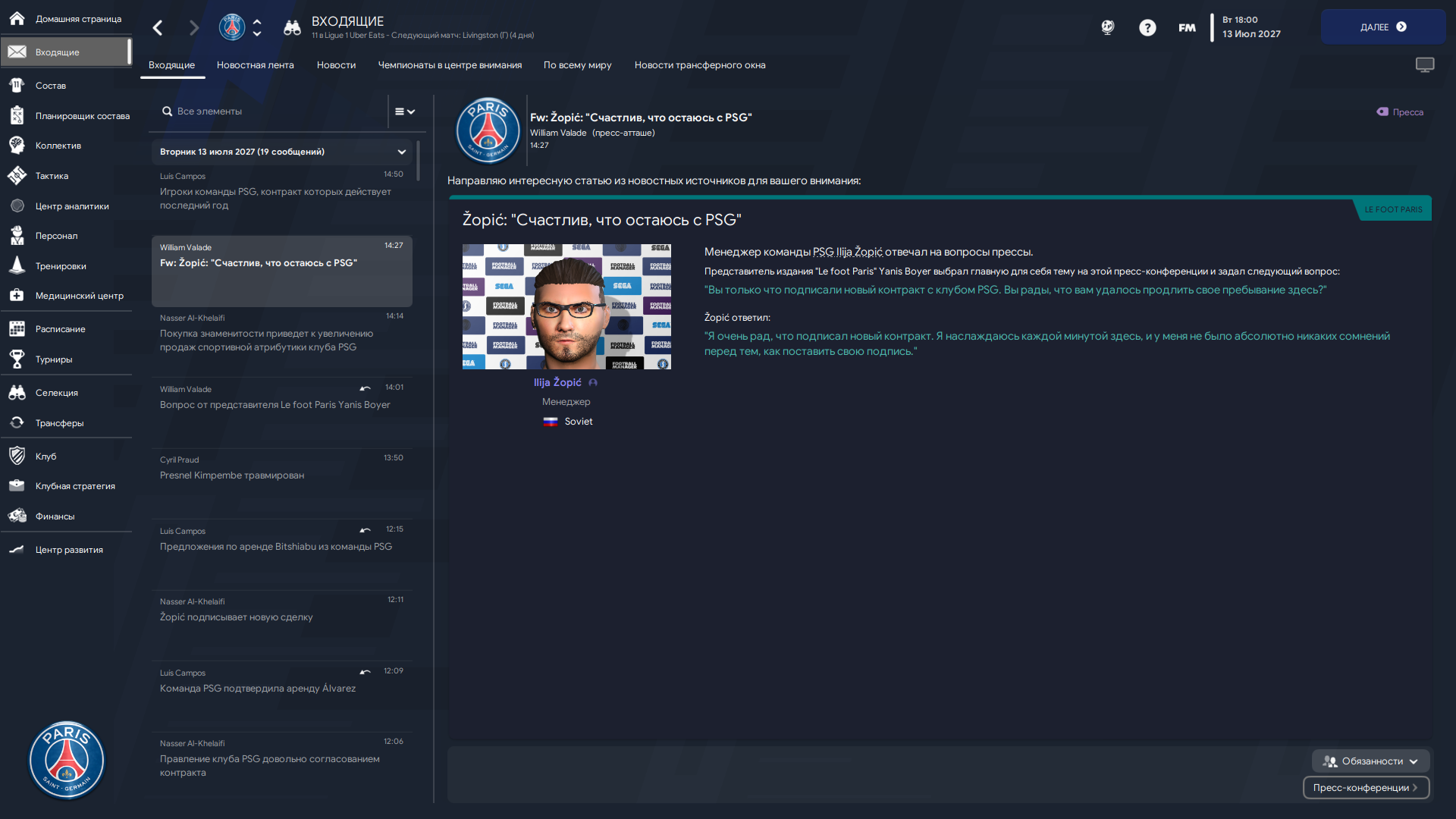The height and width of the screenshot is (819, 1456).
Task: Click the back navigation arrow
Action: point(158,28)
